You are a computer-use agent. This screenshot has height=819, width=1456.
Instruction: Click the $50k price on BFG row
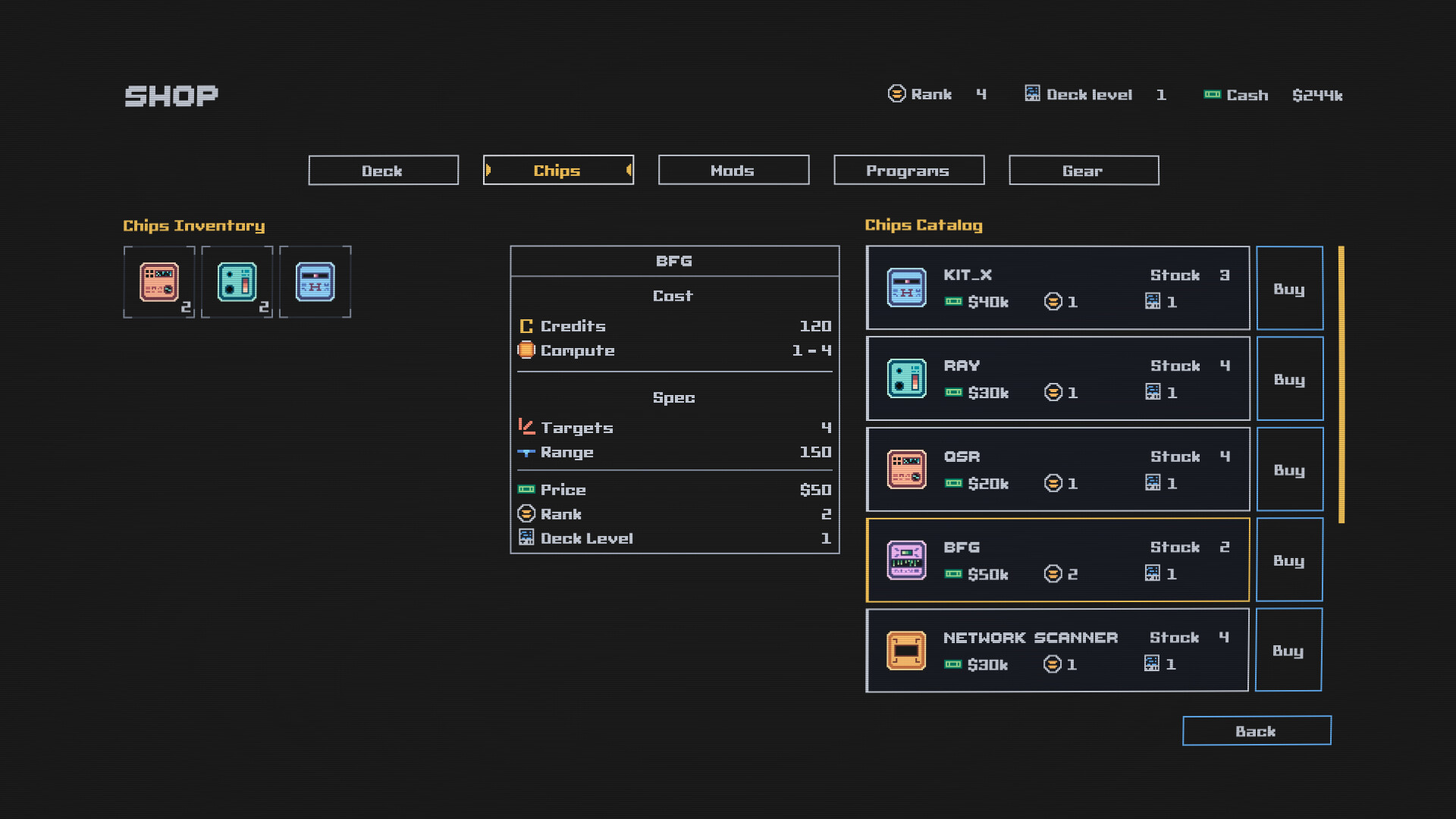click(988, 574)
